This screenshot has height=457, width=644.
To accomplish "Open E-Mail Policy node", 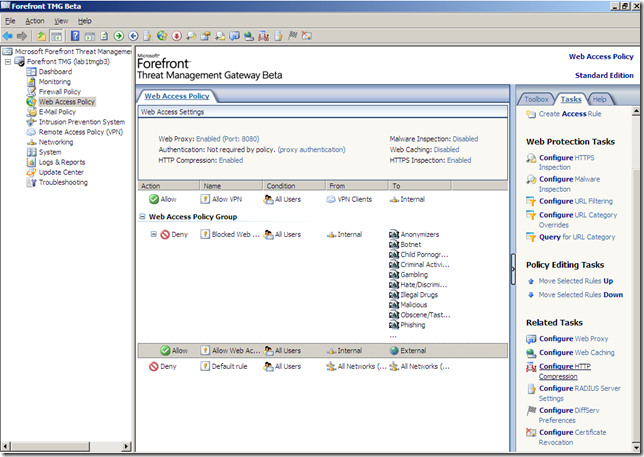I will point(57,112).
